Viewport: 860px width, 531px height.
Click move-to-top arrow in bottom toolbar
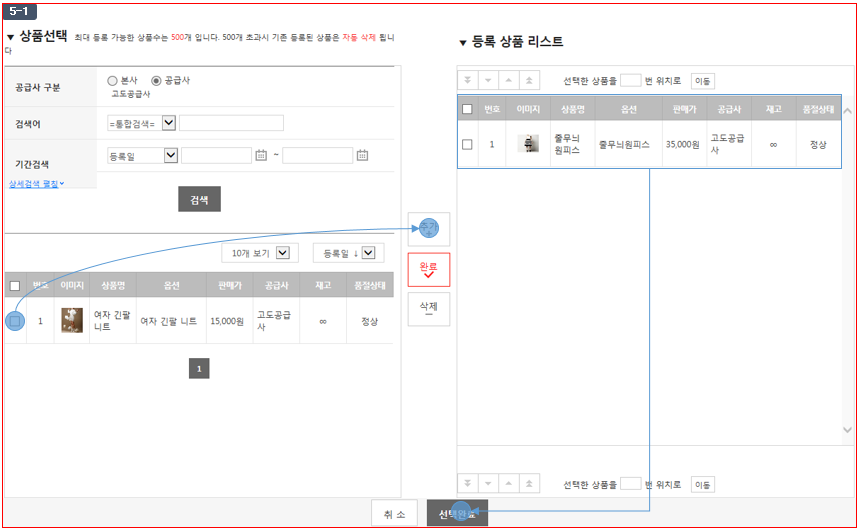(x=529, y=484)
